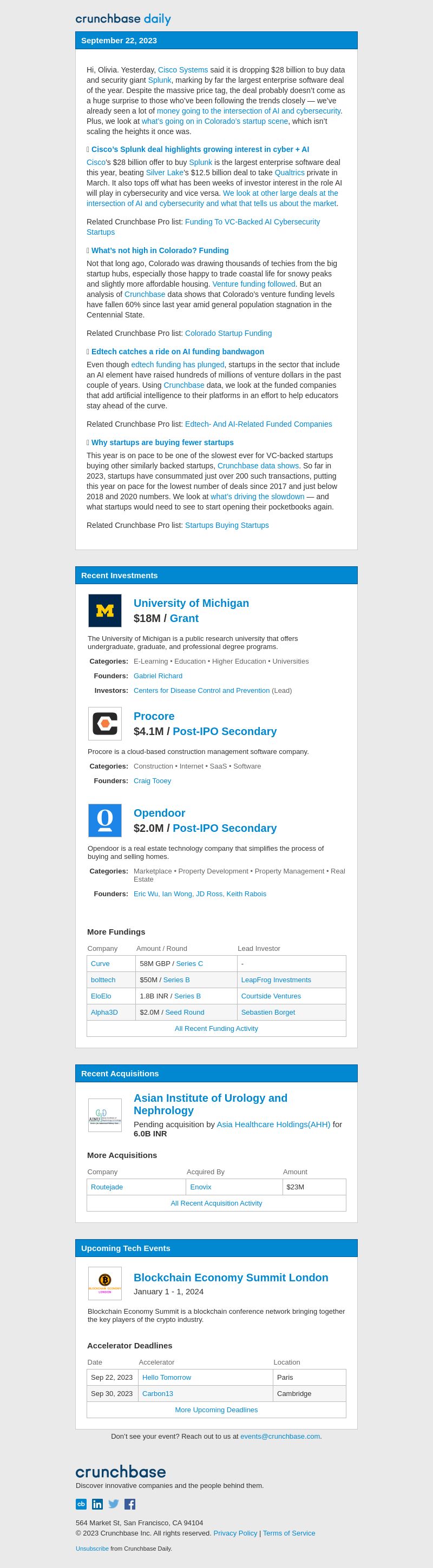This screenshot has height=1568, width=433.
Task: Open the Facebook icon in footer
Action: (130, 1504)
